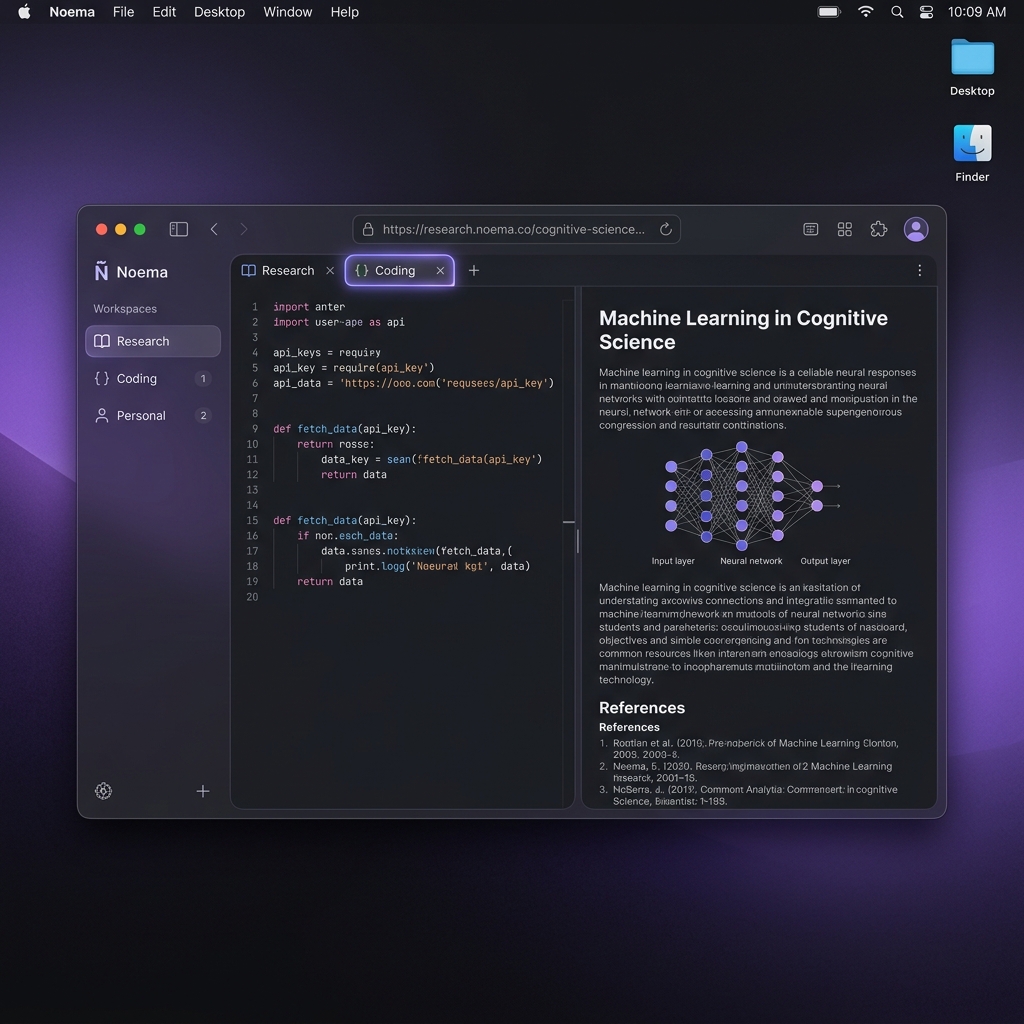The width and height of the screenshot is (1024, 1024).
Task: Close the Coding tab
Action: tap(440, 270)
